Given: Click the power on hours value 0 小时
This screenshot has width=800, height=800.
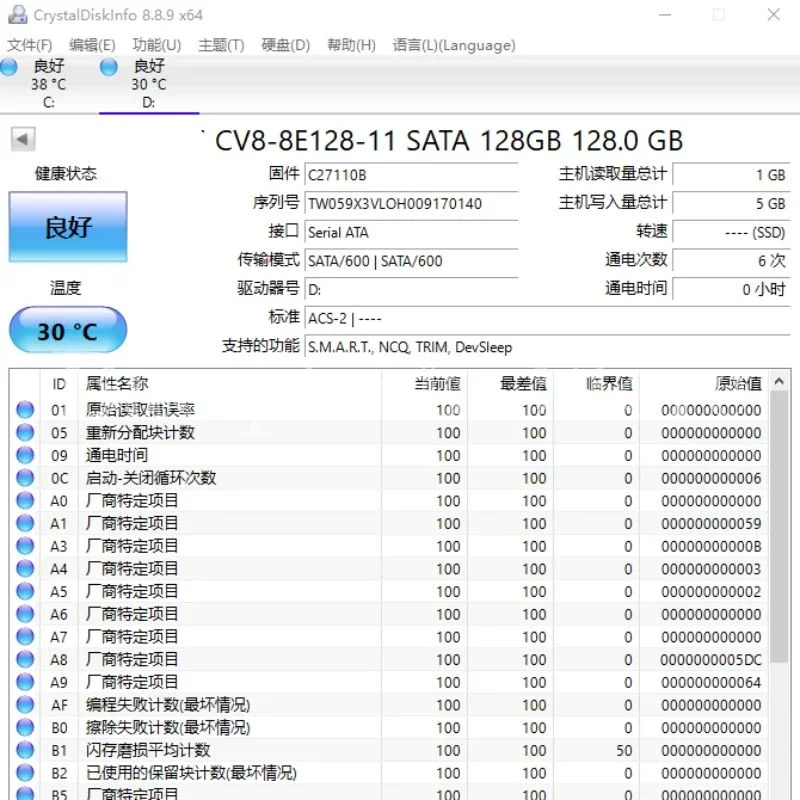Looking at the screenshot, I should 732,289.
